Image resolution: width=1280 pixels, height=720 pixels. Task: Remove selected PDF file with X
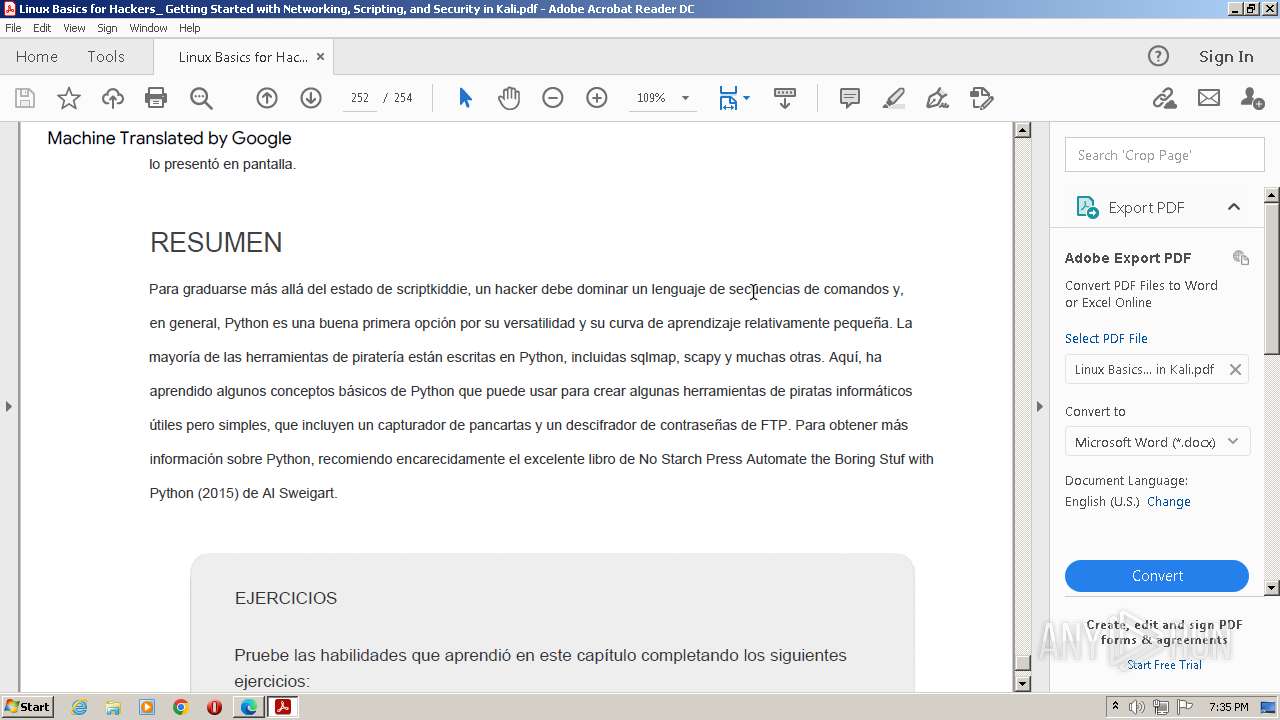[1235, 369]
